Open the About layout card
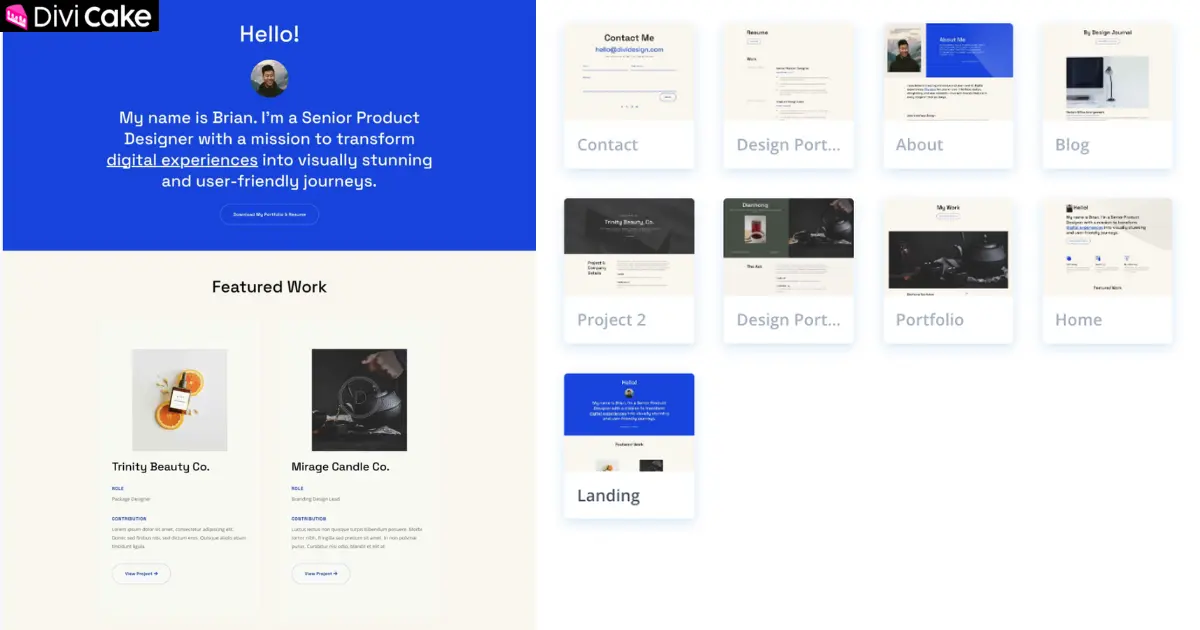 tap(948, 96)
